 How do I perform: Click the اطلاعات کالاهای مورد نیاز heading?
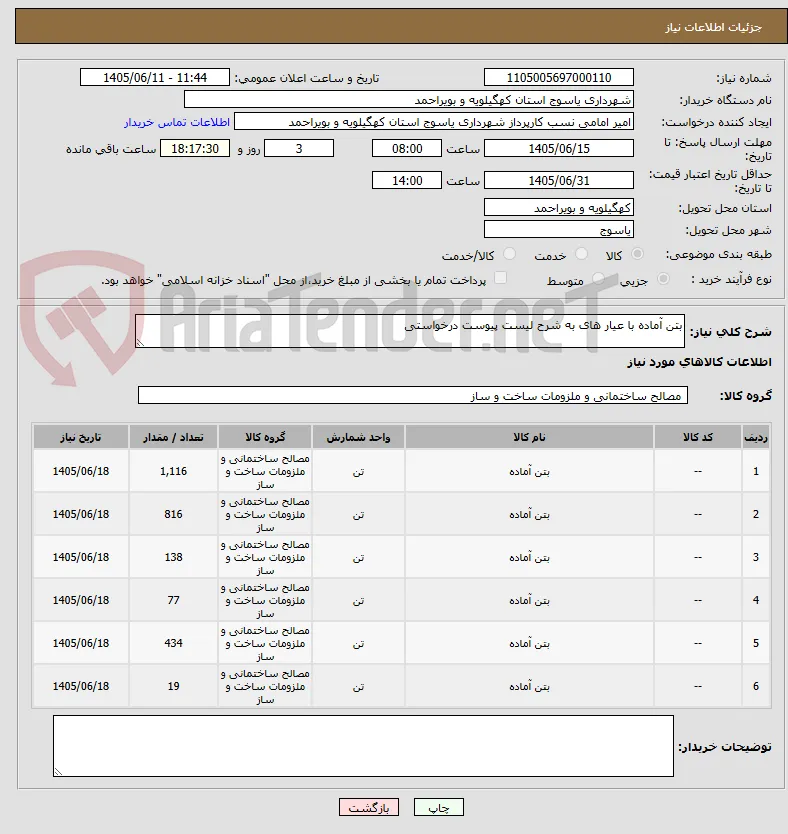(699, 362)
